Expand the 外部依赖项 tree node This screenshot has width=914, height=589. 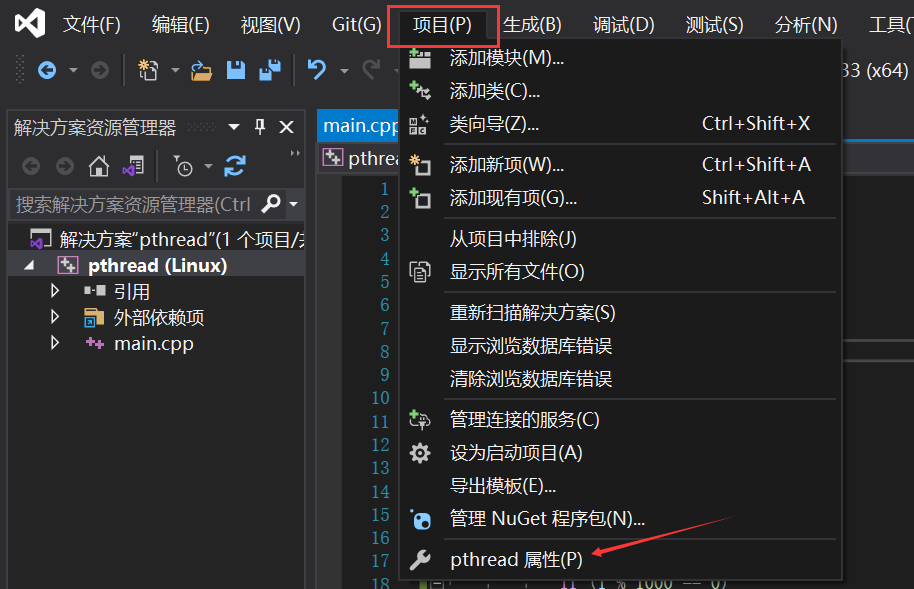[55, 317]
